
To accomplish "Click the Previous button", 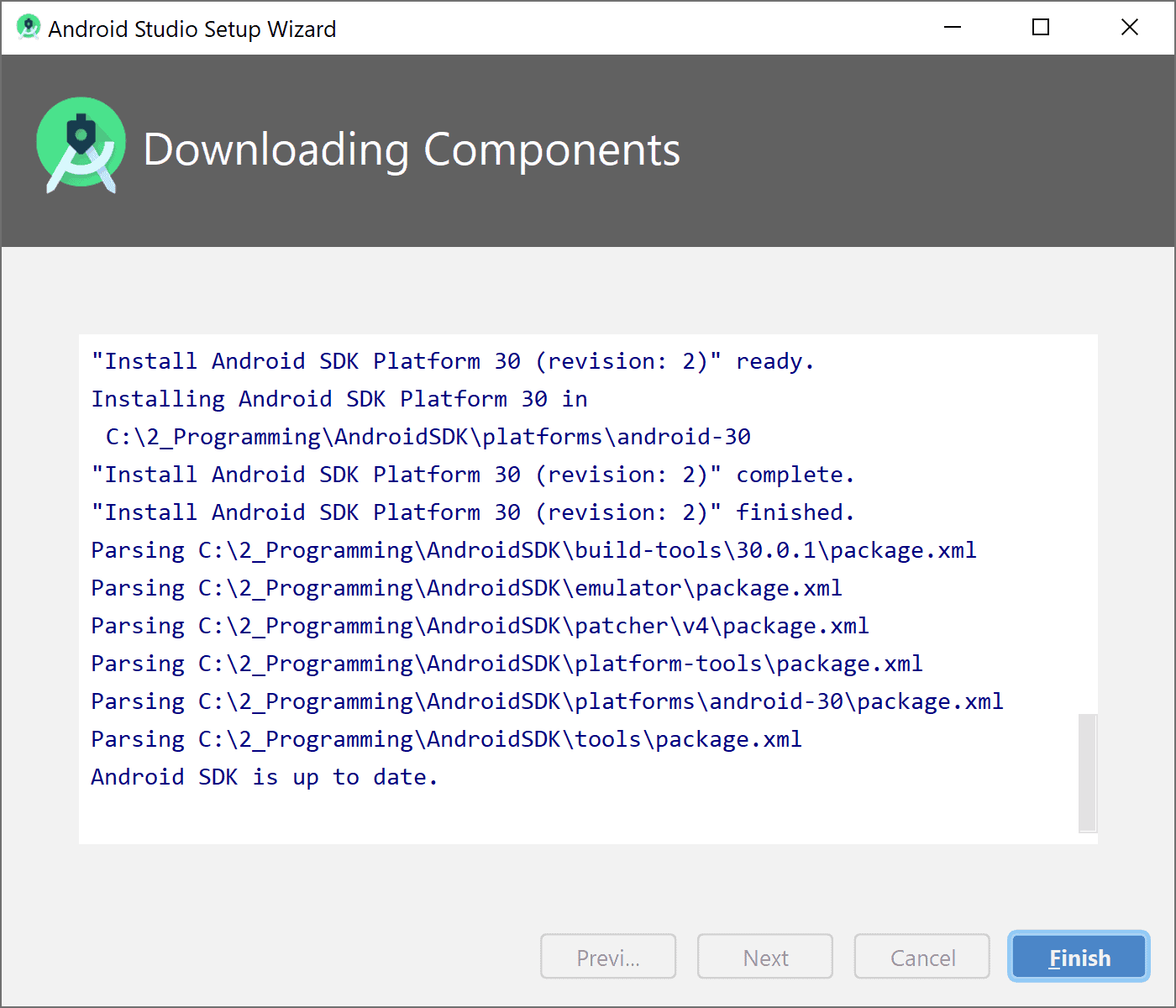I will pyautogui.click(x=608, y=957).
